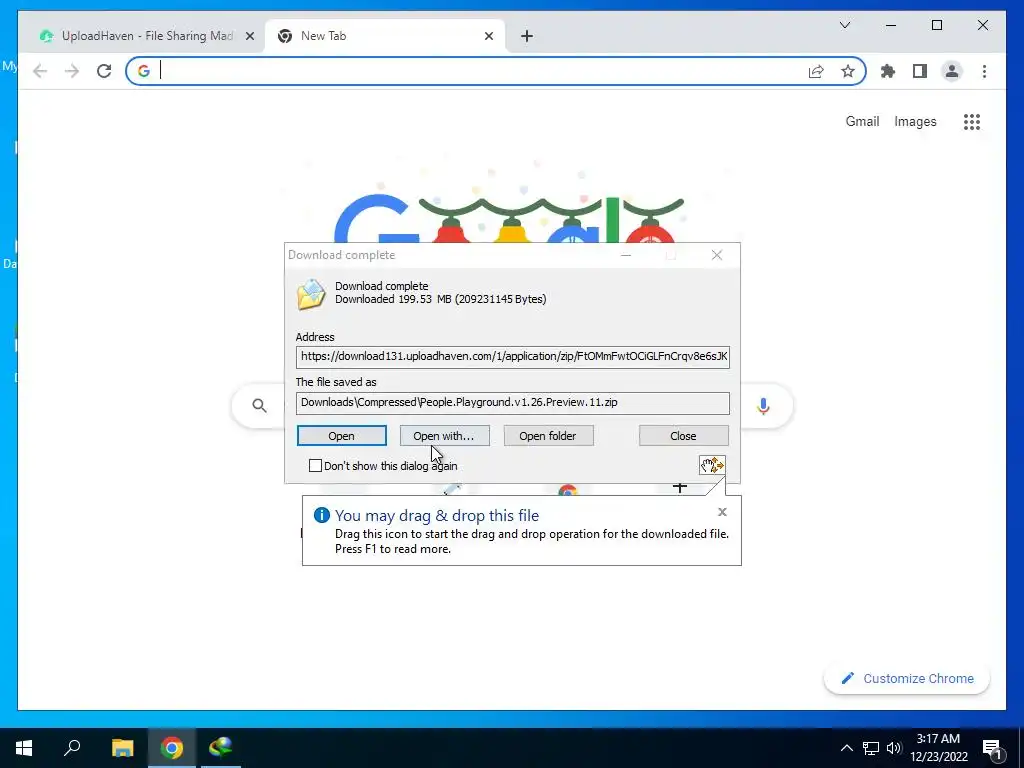Screen dimensions: 1024x768
Task: Open the Chrome profile avatar
Action: click(x=952, y=71)
